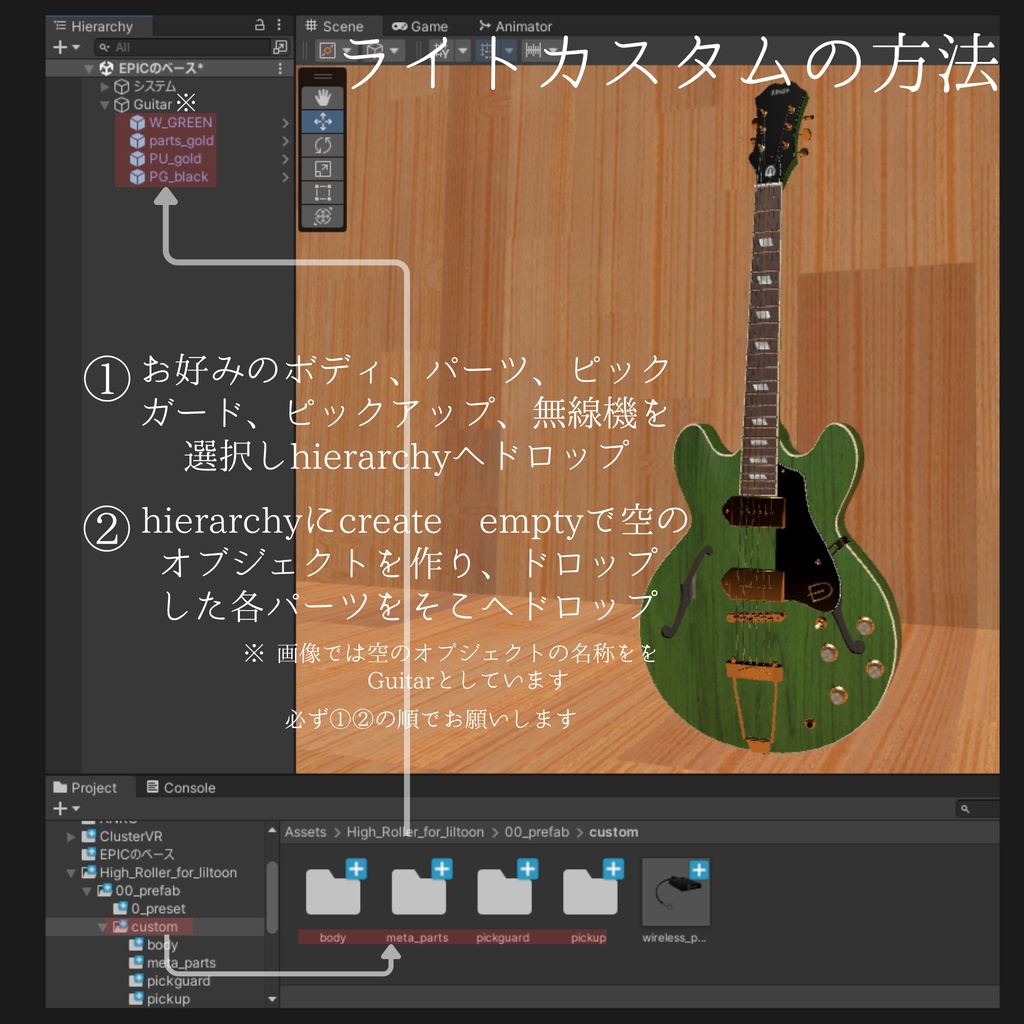Open PG_black prefab via its arrow
The image size is (1024, 1024).
[x=285, y=177]
